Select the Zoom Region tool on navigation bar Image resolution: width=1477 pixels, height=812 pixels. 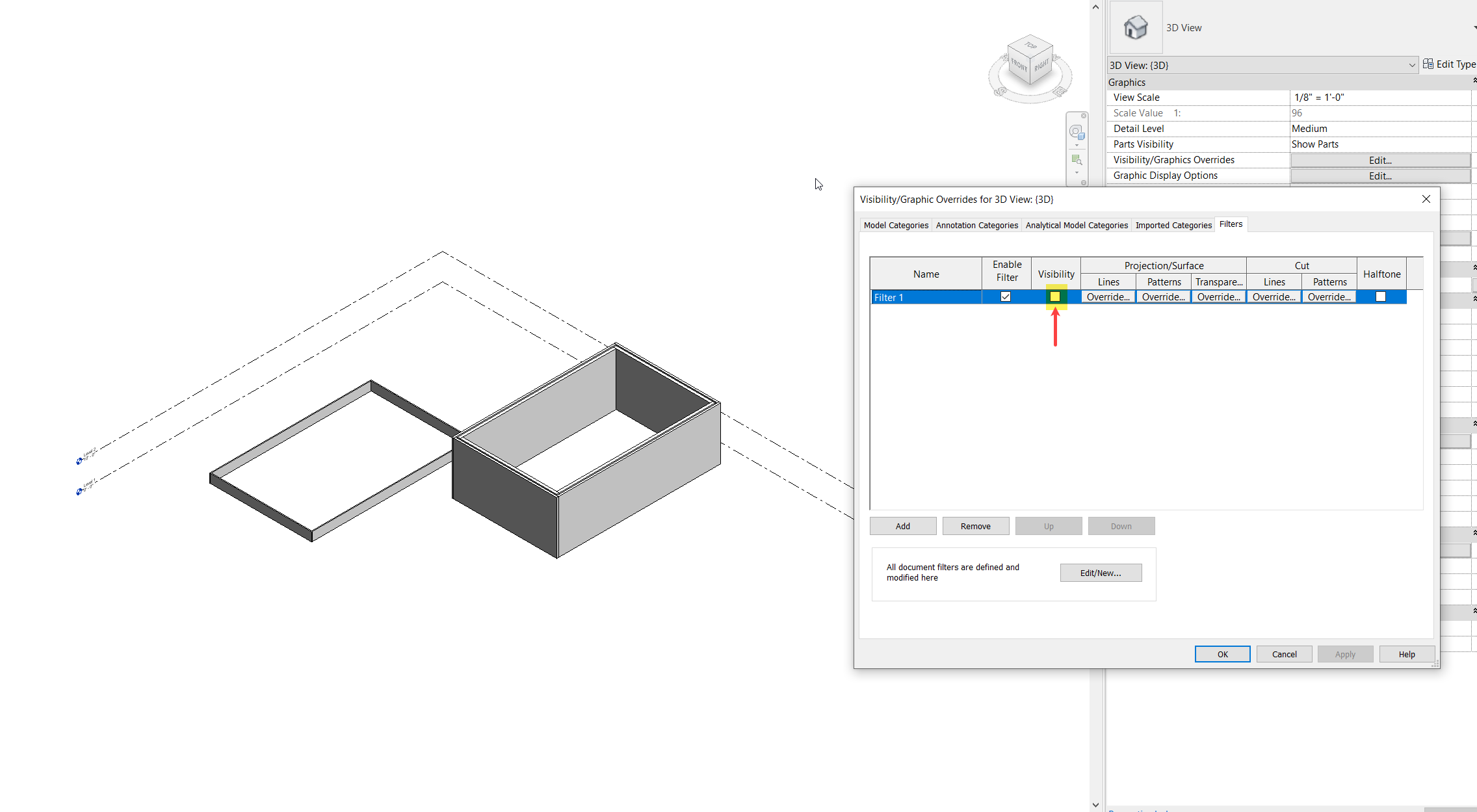click(x=1077, y=159)
